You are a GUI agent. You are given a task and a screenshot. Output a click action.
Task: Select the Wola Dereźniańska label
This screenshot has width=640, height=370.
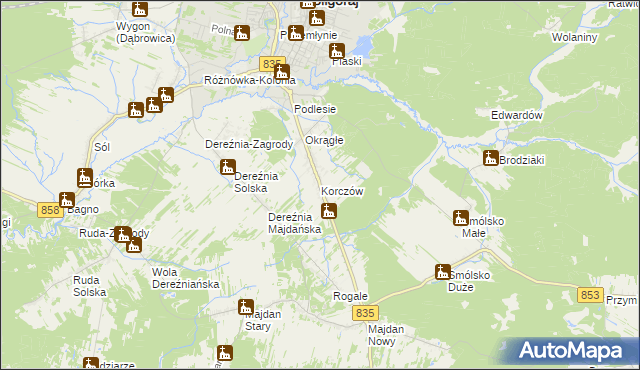pyautogui.click(x=186, y=278)
